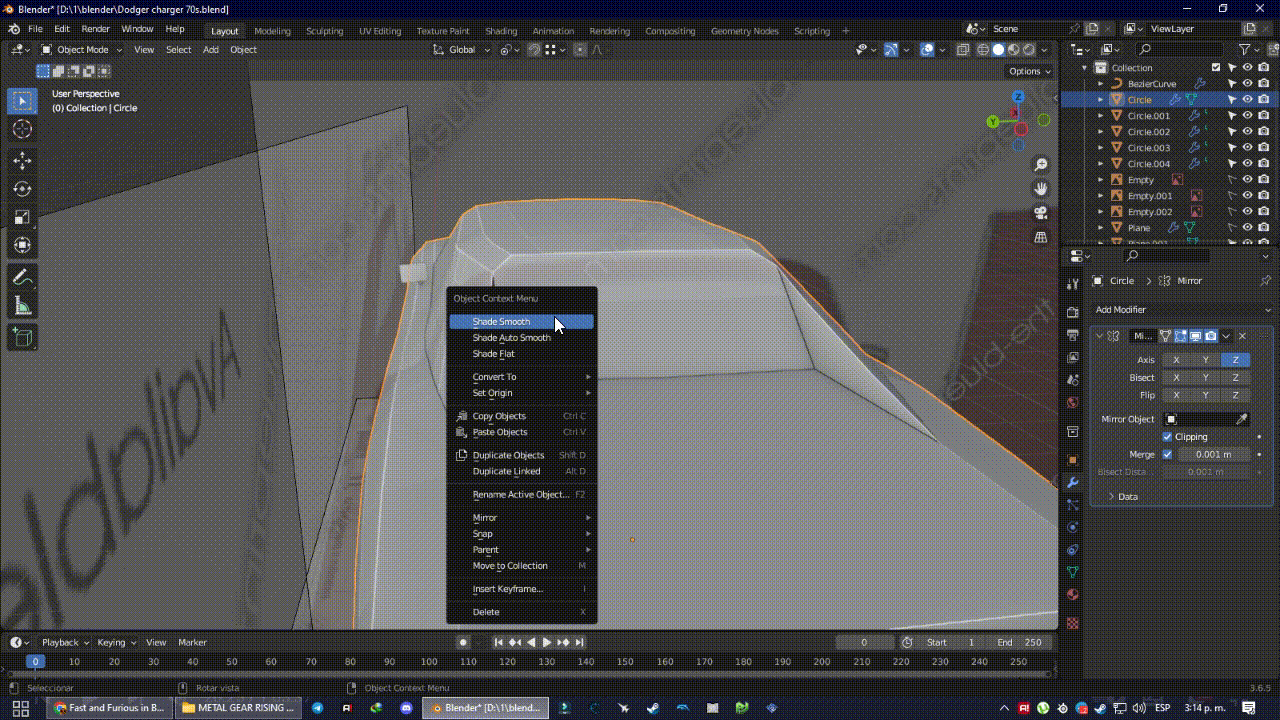The image size is (1280, 720).
Task: Switch perspective/orthographic grid icon
Action: 1041,237
